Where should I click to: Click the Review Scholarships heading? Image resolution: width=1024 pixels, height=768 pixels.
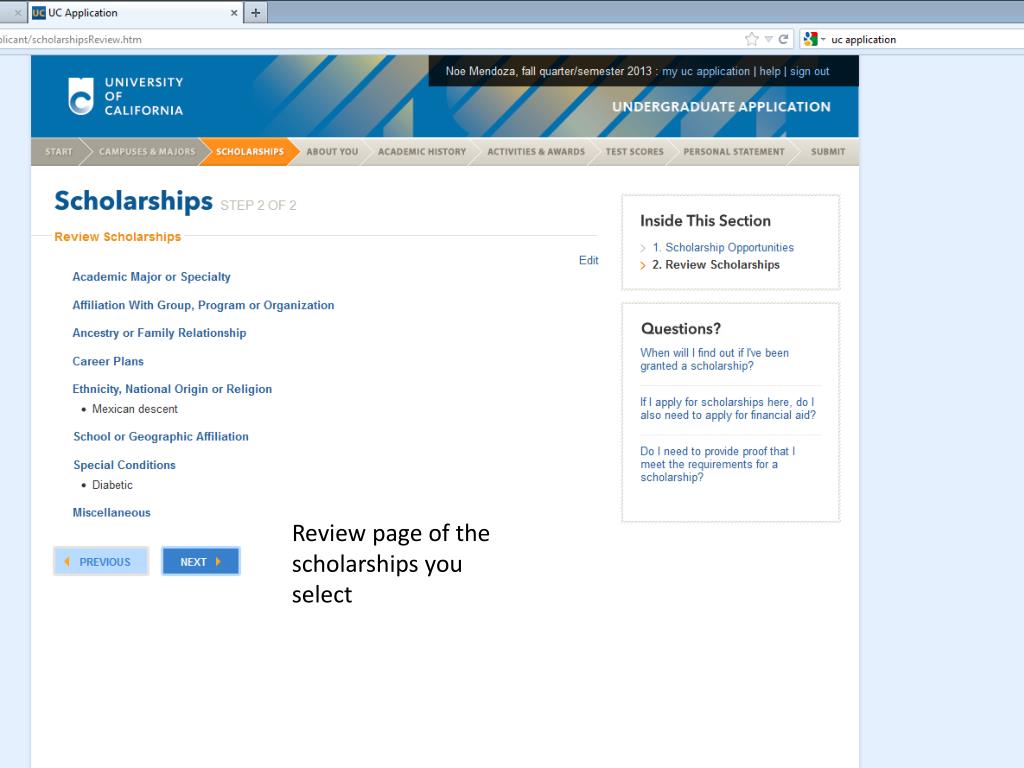(x=118, y=237)
